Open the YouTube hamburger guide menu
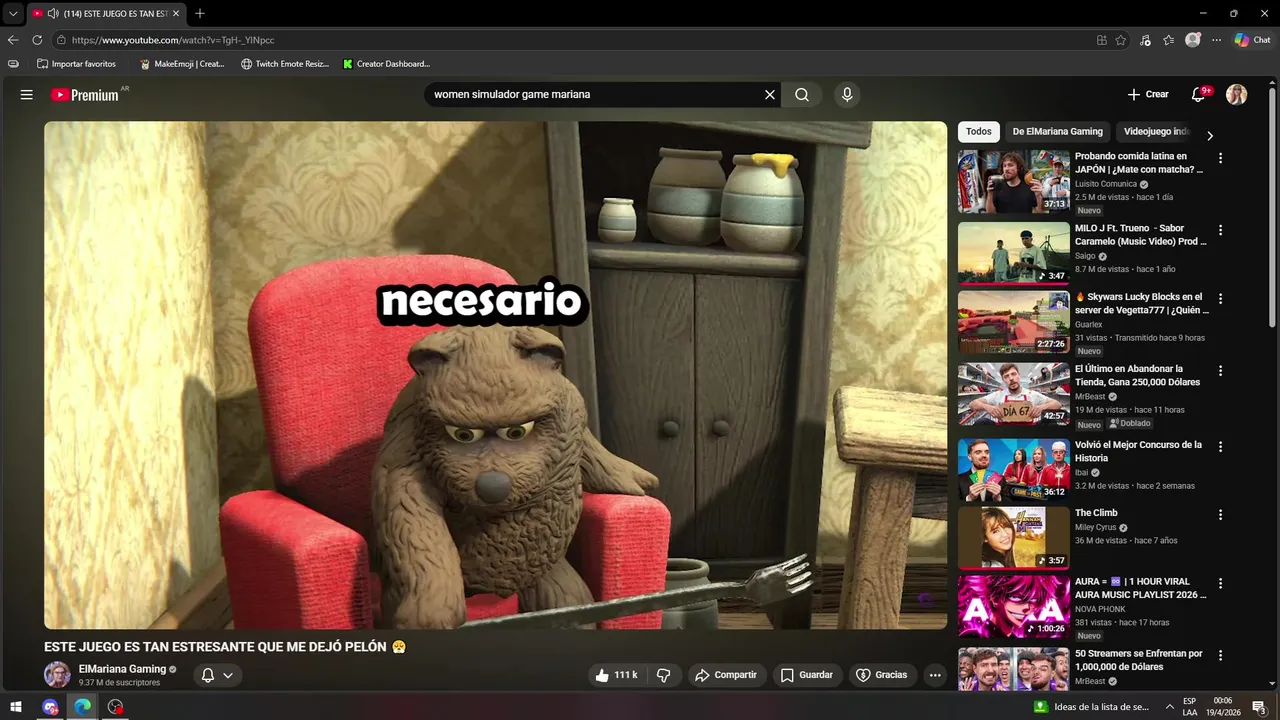Screen dimensions: 1280x720 pos(27,95)
